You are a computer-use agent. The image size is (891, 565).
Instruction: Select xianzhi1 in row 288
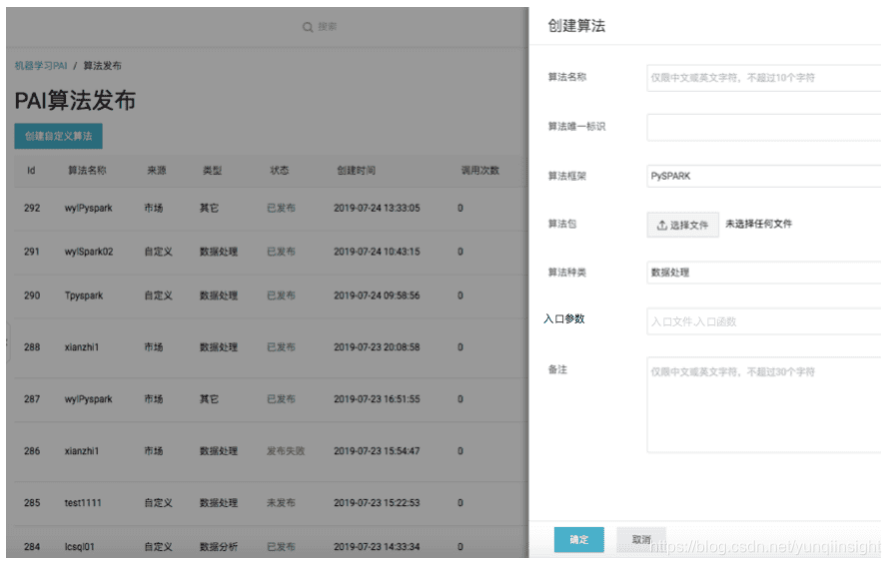tap(82, 347)
